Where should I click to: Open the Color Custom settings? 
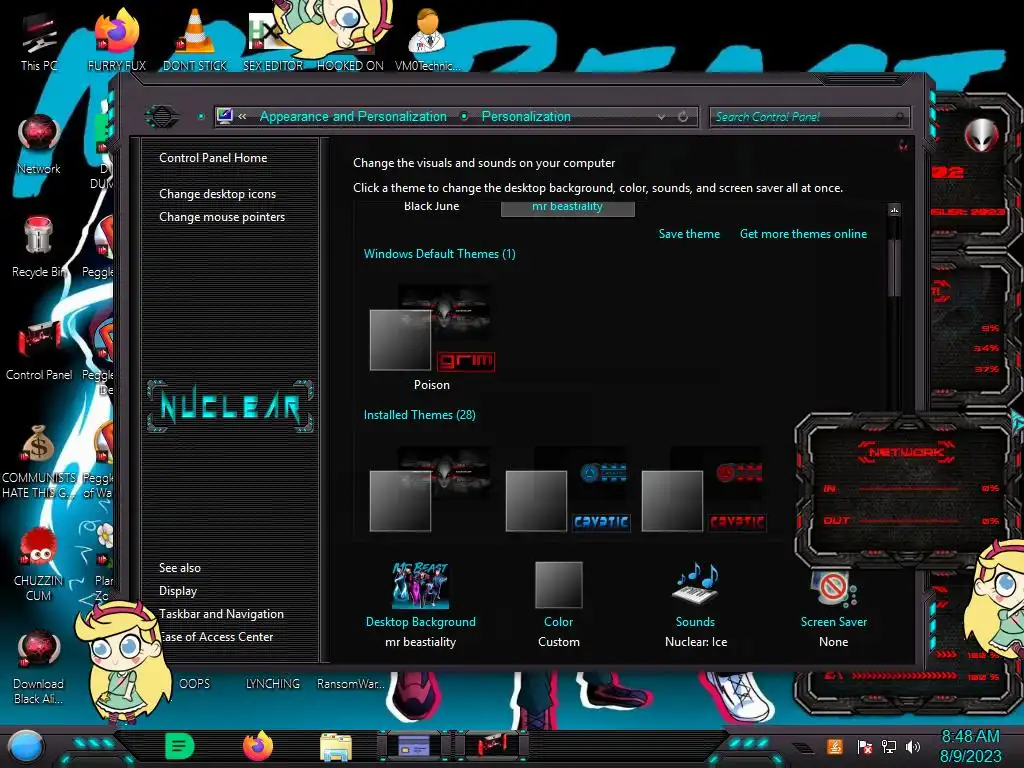(x=558, y=604)
